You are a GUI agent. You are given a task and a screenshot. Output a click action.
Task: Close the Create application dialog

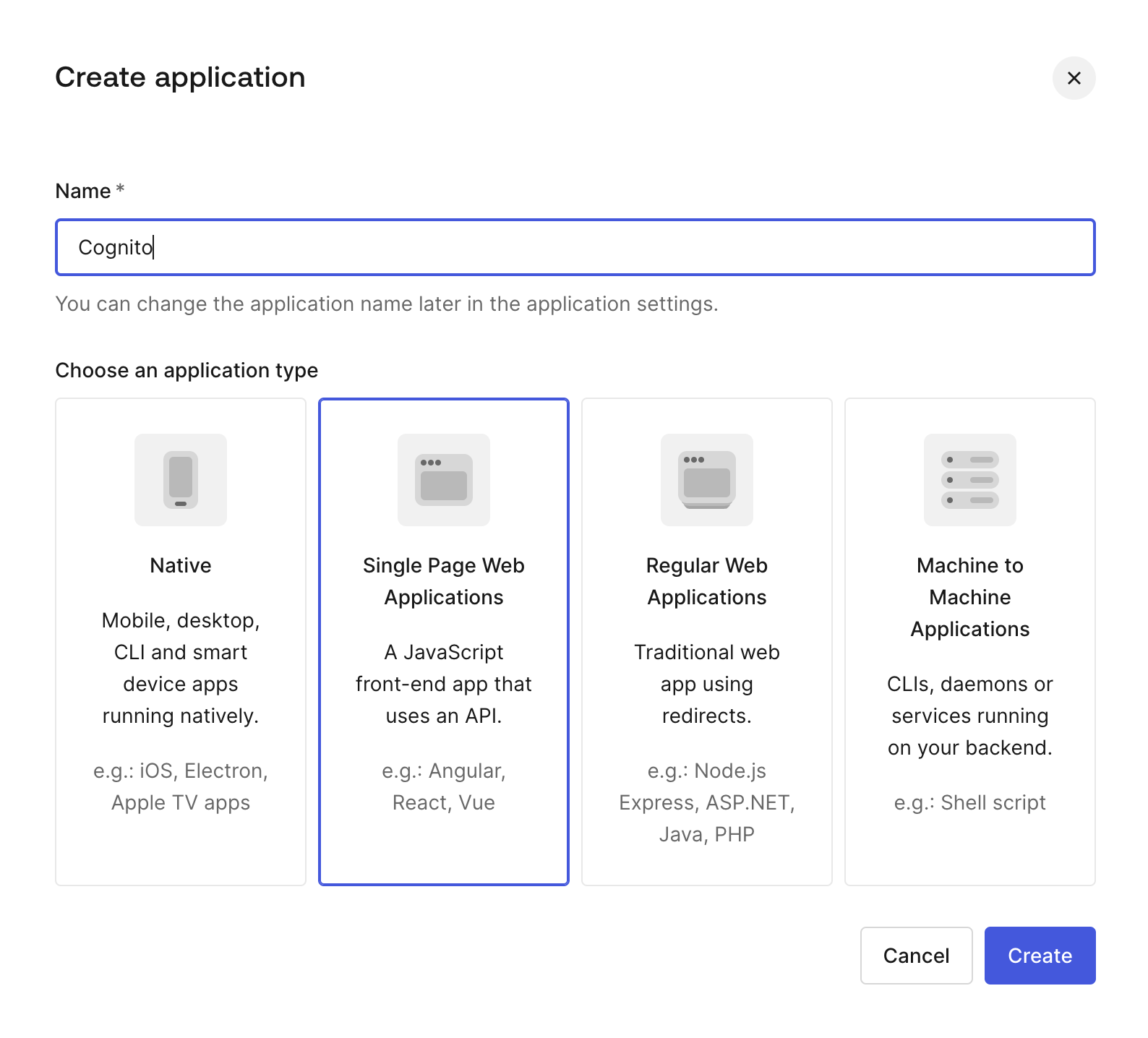pyautogui.click(x=1074, y=78)
